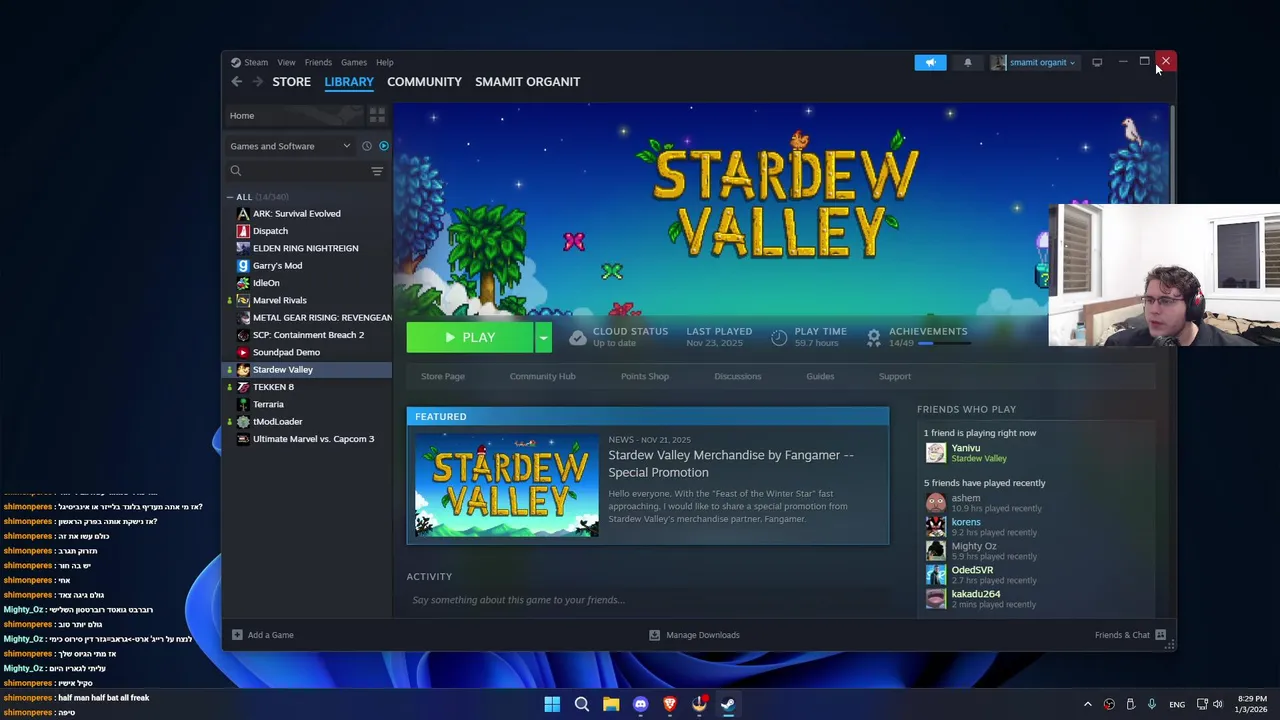Open the Discussions link

coord(738,376)
